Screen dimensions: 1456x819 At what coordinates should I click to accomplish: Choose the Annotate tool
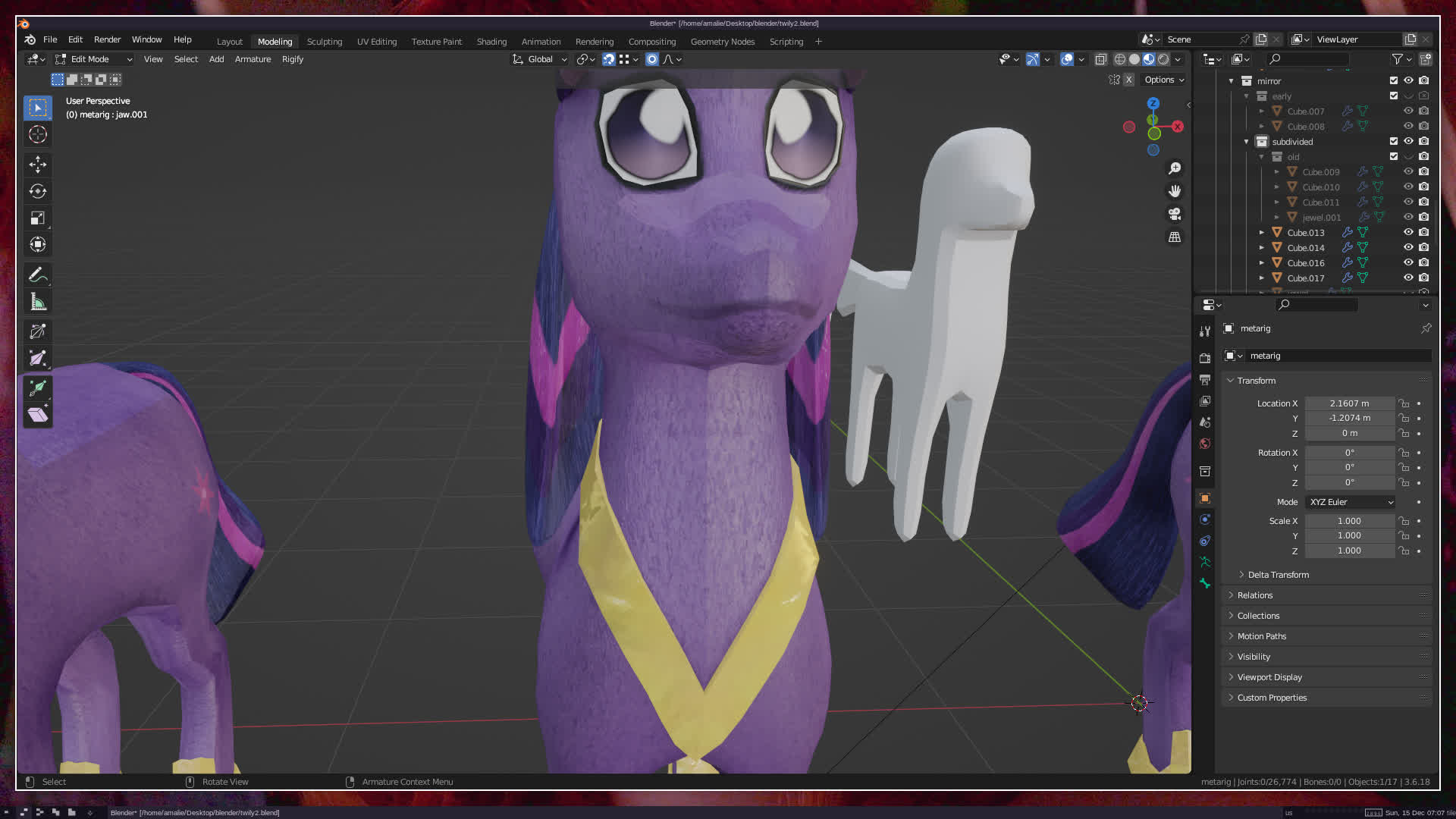point(38,275)
